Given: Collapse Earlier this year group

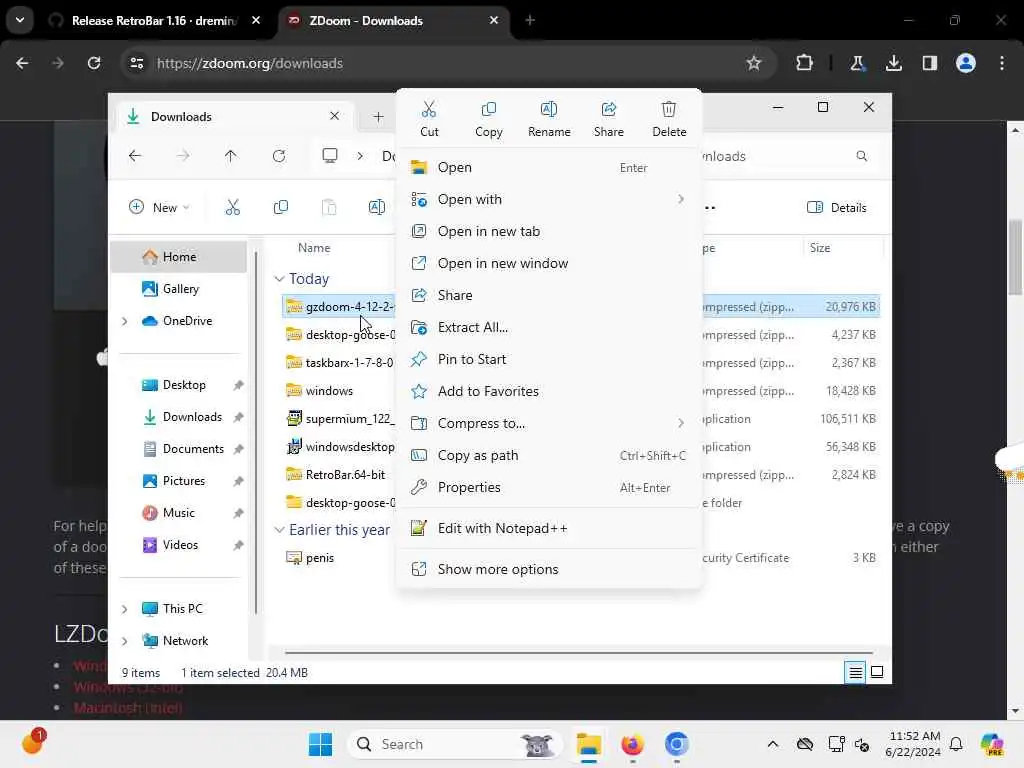Looking at the screenshot, I should (x=280, y=530).
